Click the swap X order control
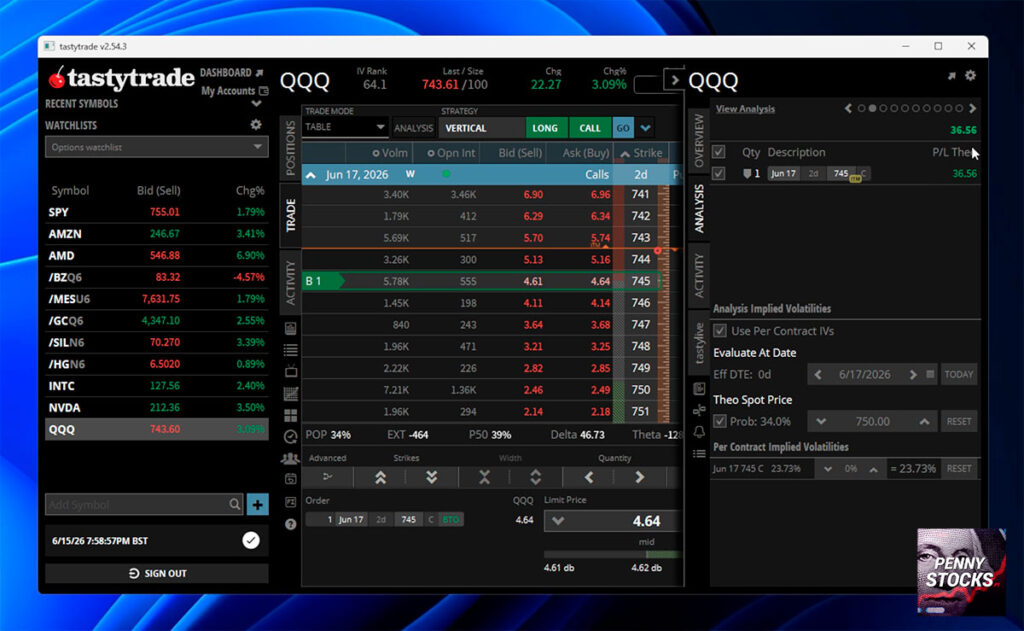Viewport: 1024px width, 631px height. pos(484,477)
